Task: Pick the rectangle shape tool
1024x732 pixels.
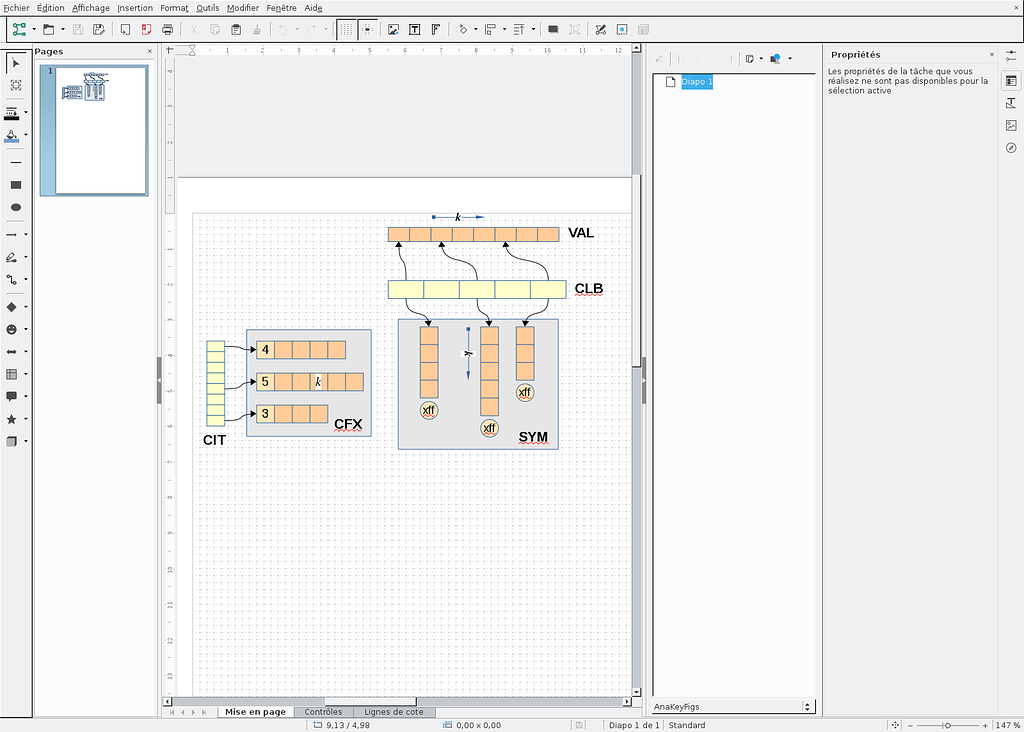Action: [x=16, y=185]
